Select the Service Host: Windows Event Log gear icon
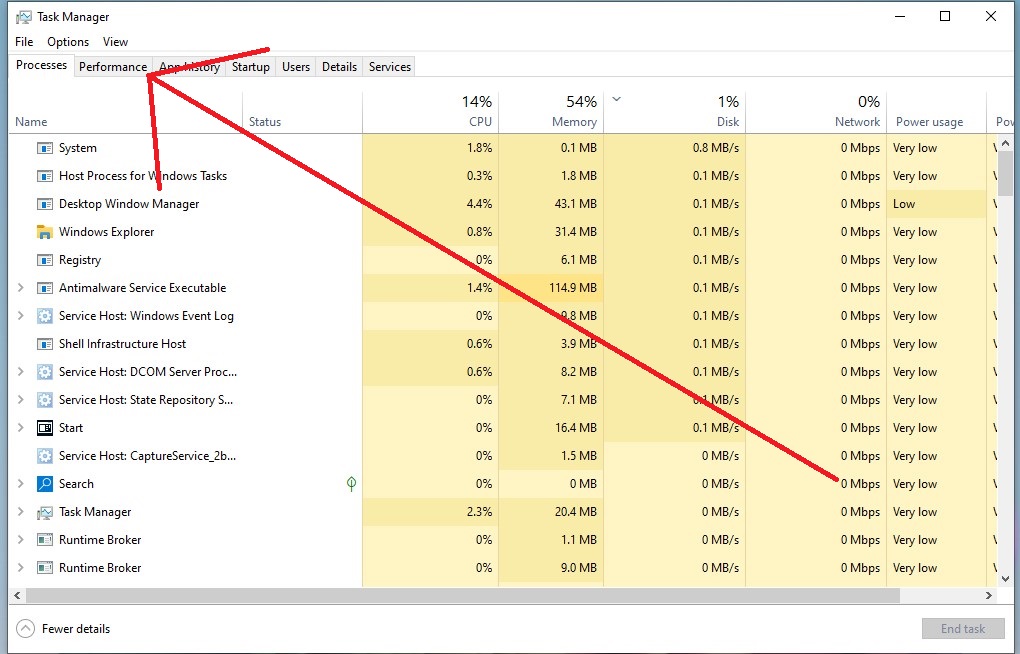This screenshot has height=654, width=1020. [x=44, y=316]
